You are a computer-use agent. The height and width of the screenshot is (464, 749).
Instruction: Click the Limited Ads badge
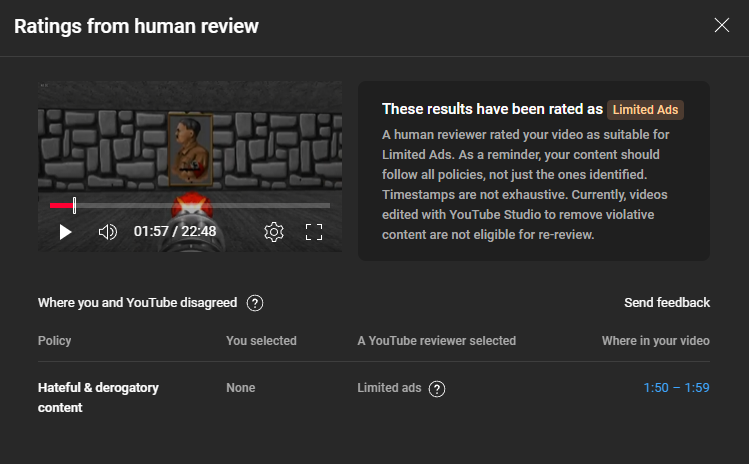click(645, 110)
